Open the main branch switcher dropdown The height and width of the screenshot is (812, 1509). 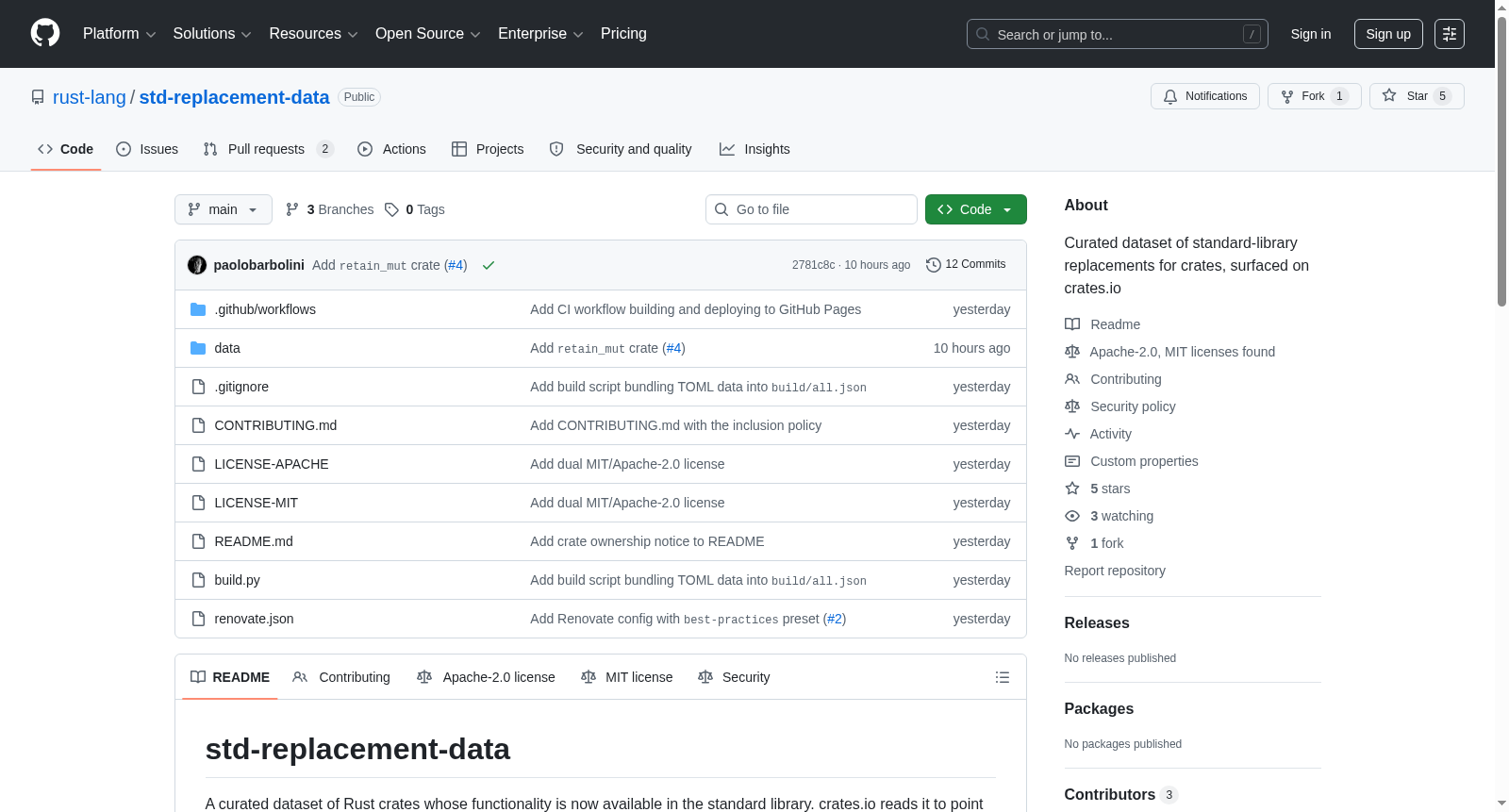(x=224, y=209)
